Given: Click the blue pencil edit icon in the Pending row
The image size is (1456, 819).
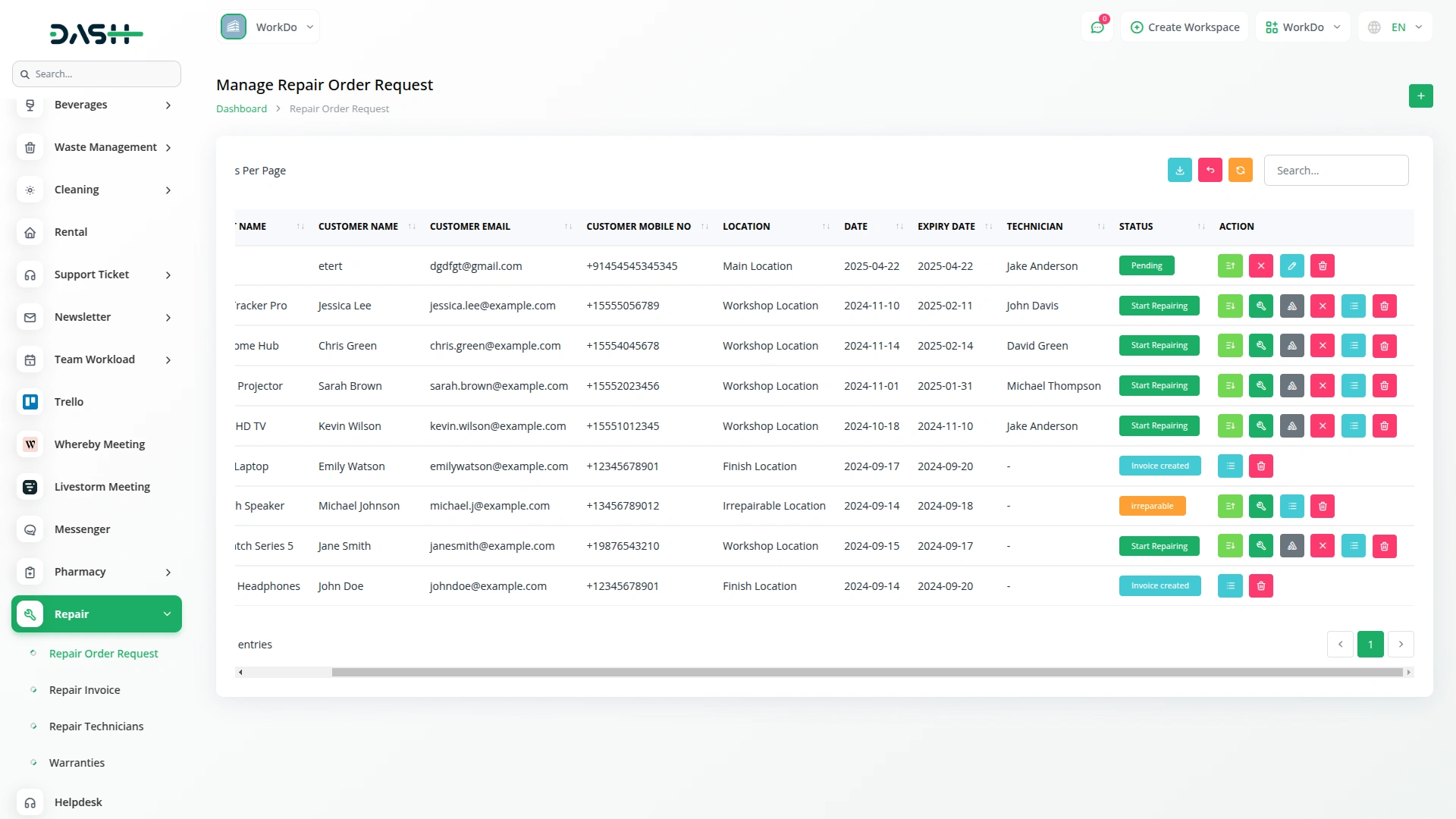Looking at the screenshot, I should pyautogui.click(x=1291, y=265).
